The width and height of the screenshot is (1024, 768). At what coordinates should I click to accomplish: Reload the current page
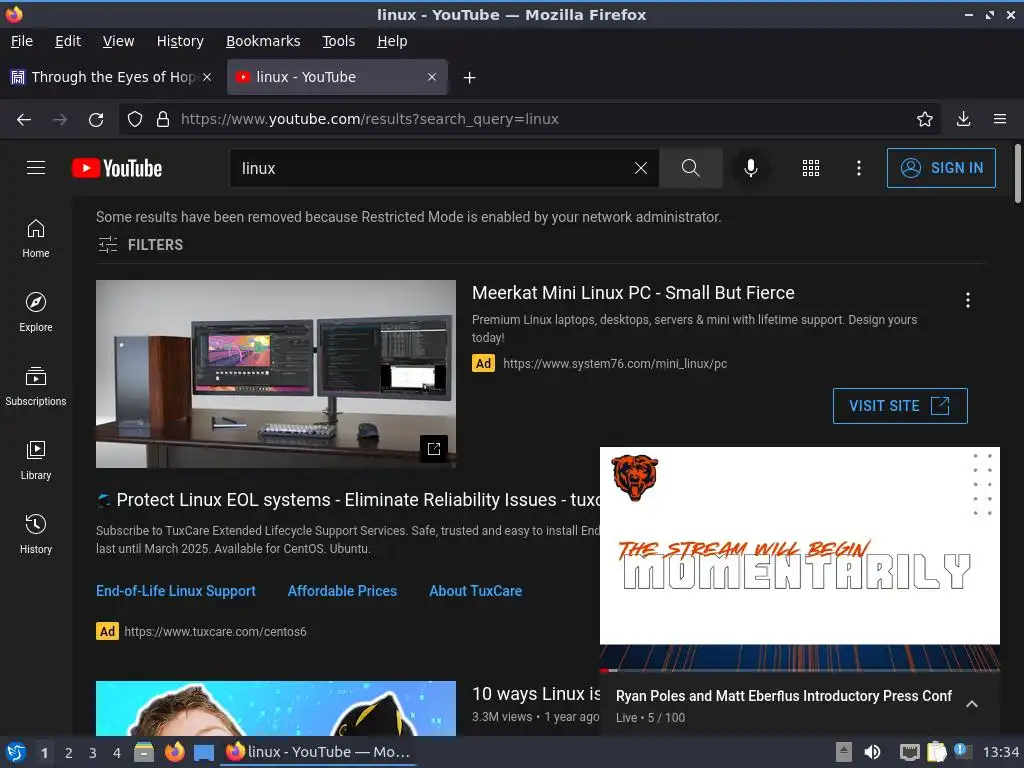[x=96, y=120]
